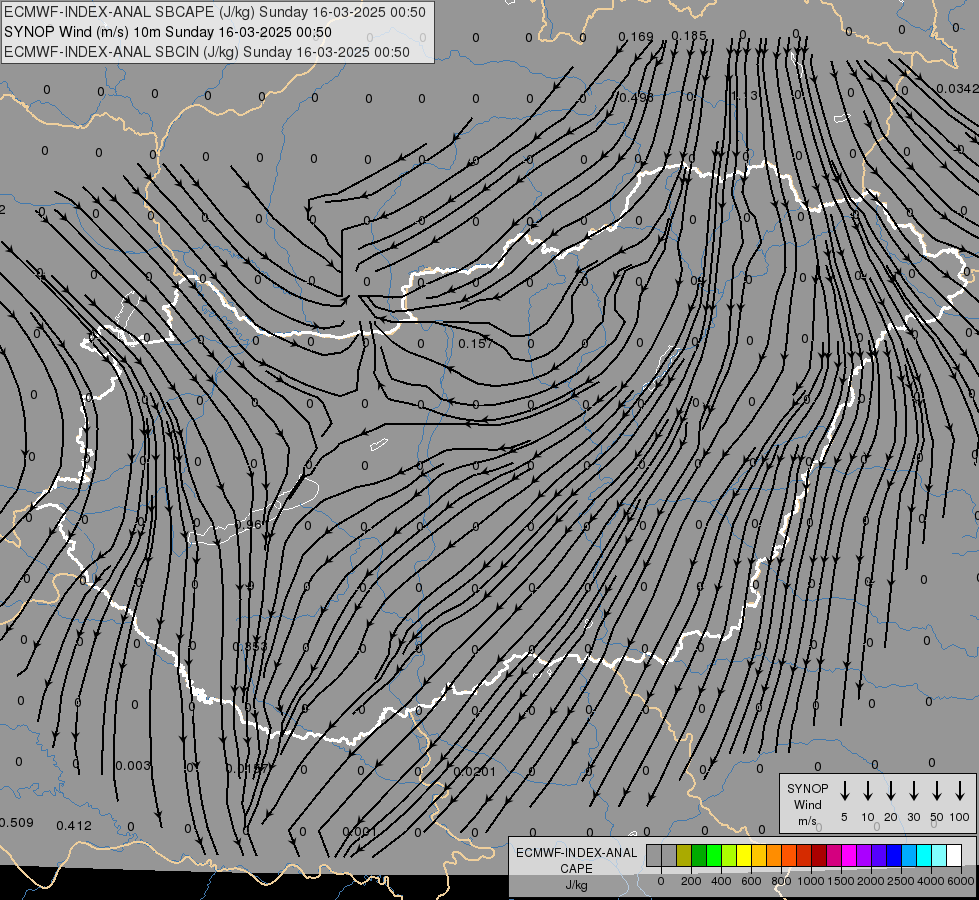979x900 pixels.
Task: Pick the dark red CAPE legend swatch
Action: pos(819,855)
